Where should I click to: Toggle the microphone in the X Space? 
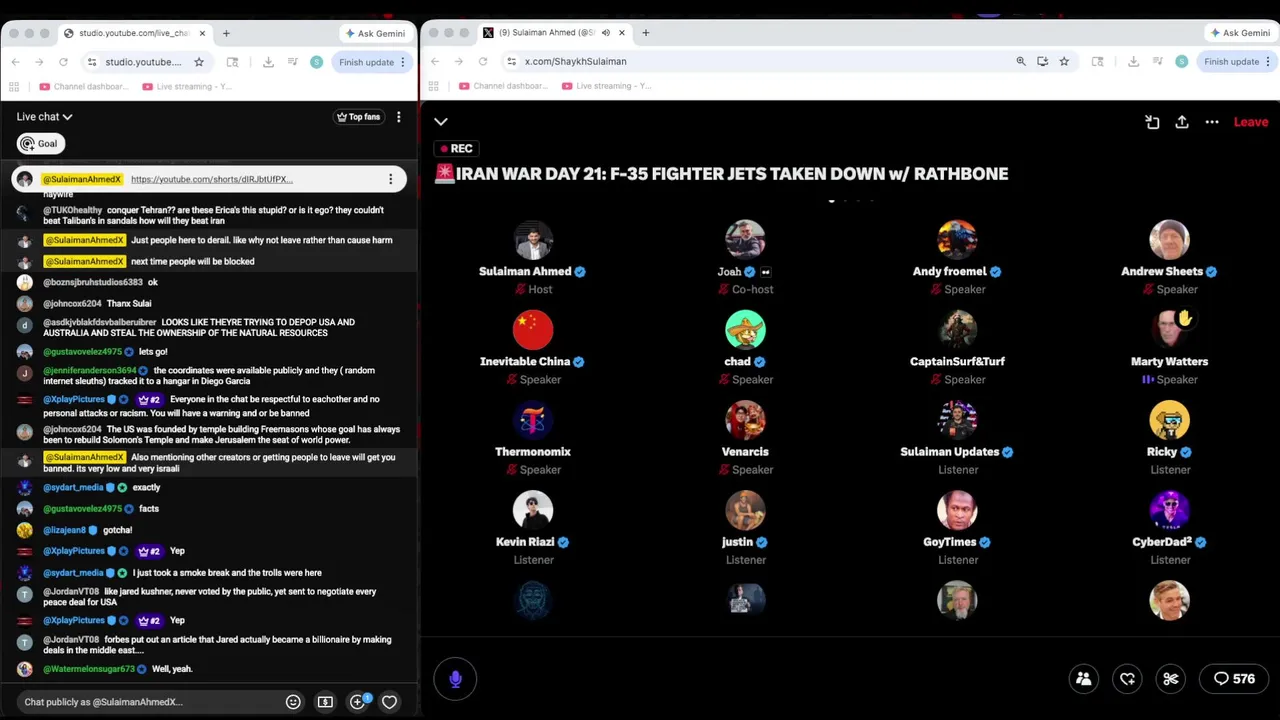click(x=455, y=679)
